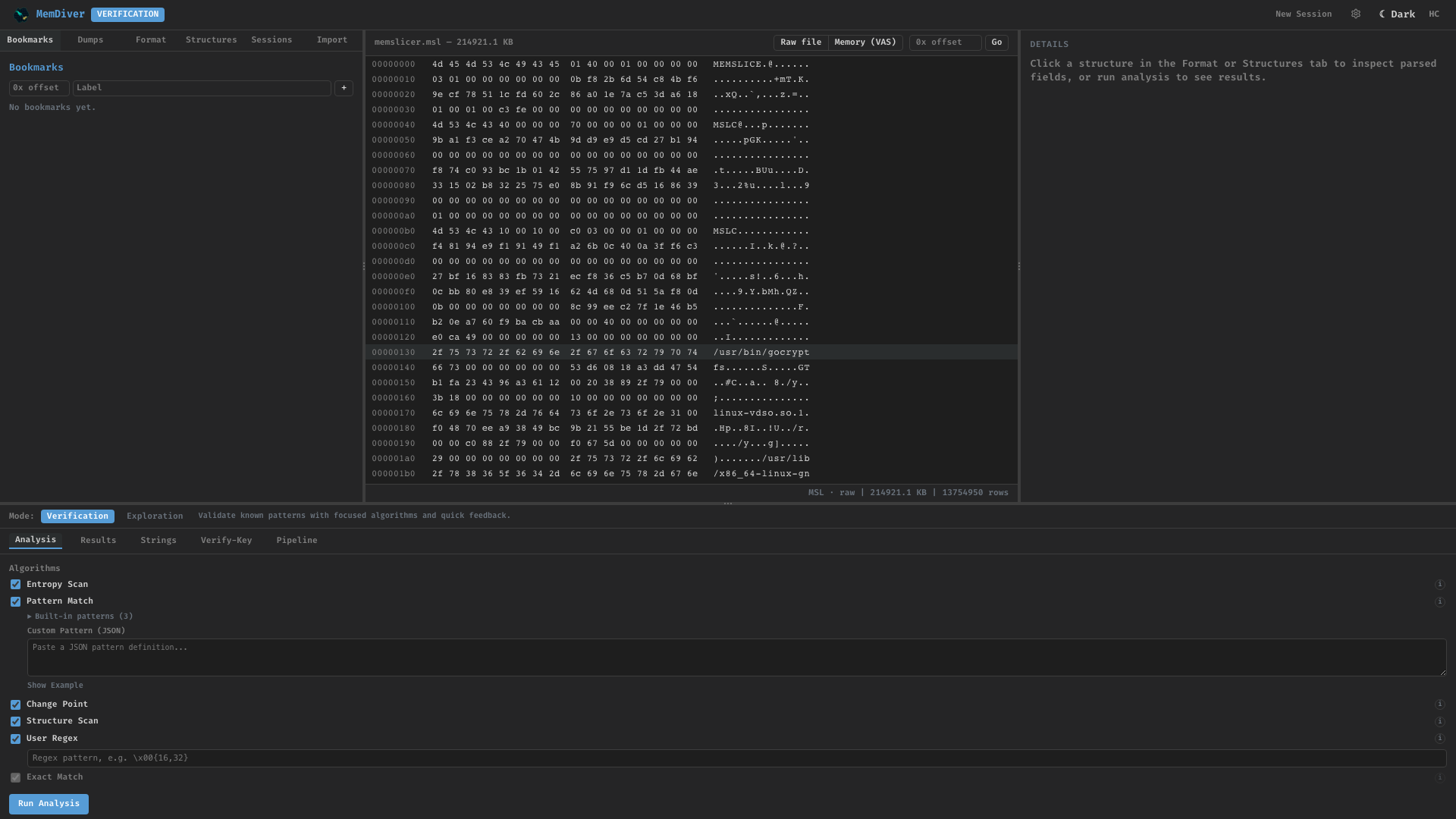Open info icon for Entropy Scan
Viewport: 1456px width, 819px height.
click(x=1440, y=585)
